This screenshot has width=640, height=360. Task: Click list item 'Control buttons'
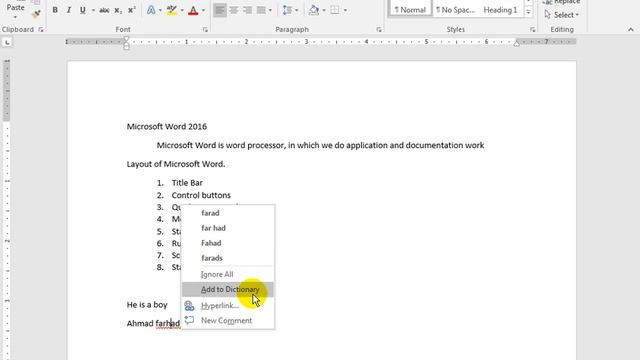tap(201, 195)
